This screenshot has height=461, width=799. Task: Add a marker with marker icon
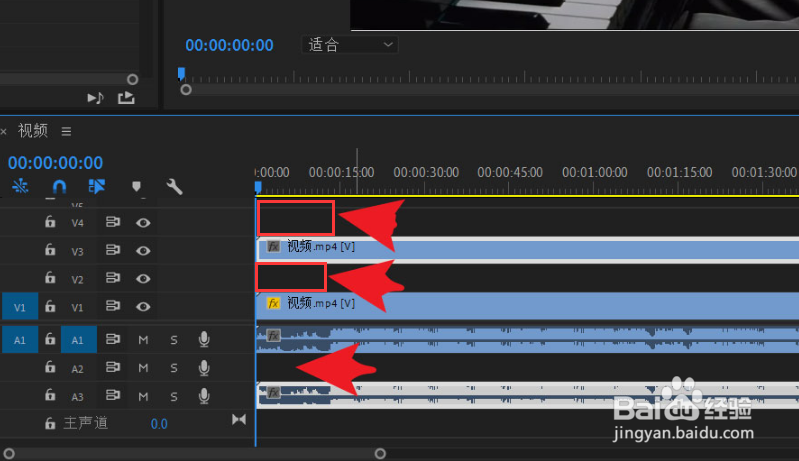[x=136, y=187]
